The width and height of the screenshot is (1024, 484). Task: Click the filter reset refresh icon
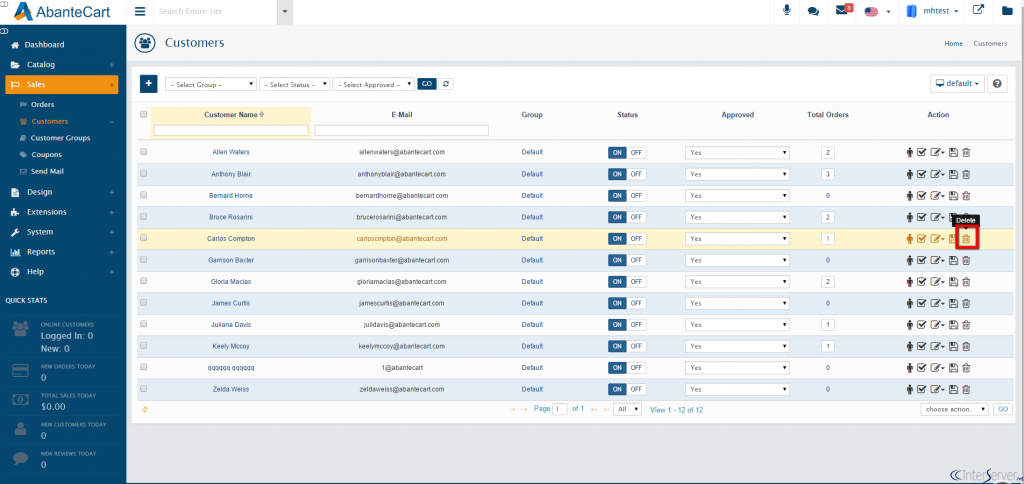click(x=445, y=84)
